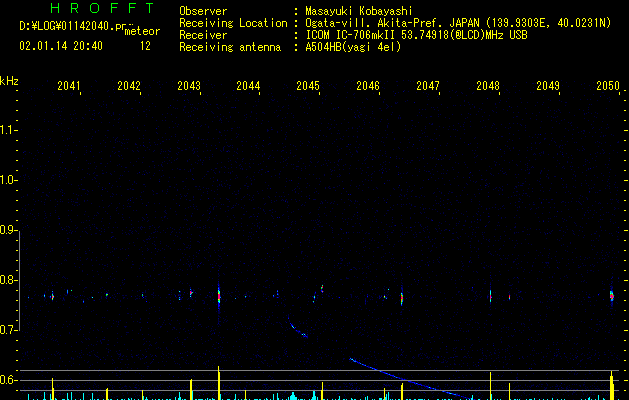The width and height of the screenshot is (629, 400).
Task: Click the Receiver label
Action: point(203,35)
